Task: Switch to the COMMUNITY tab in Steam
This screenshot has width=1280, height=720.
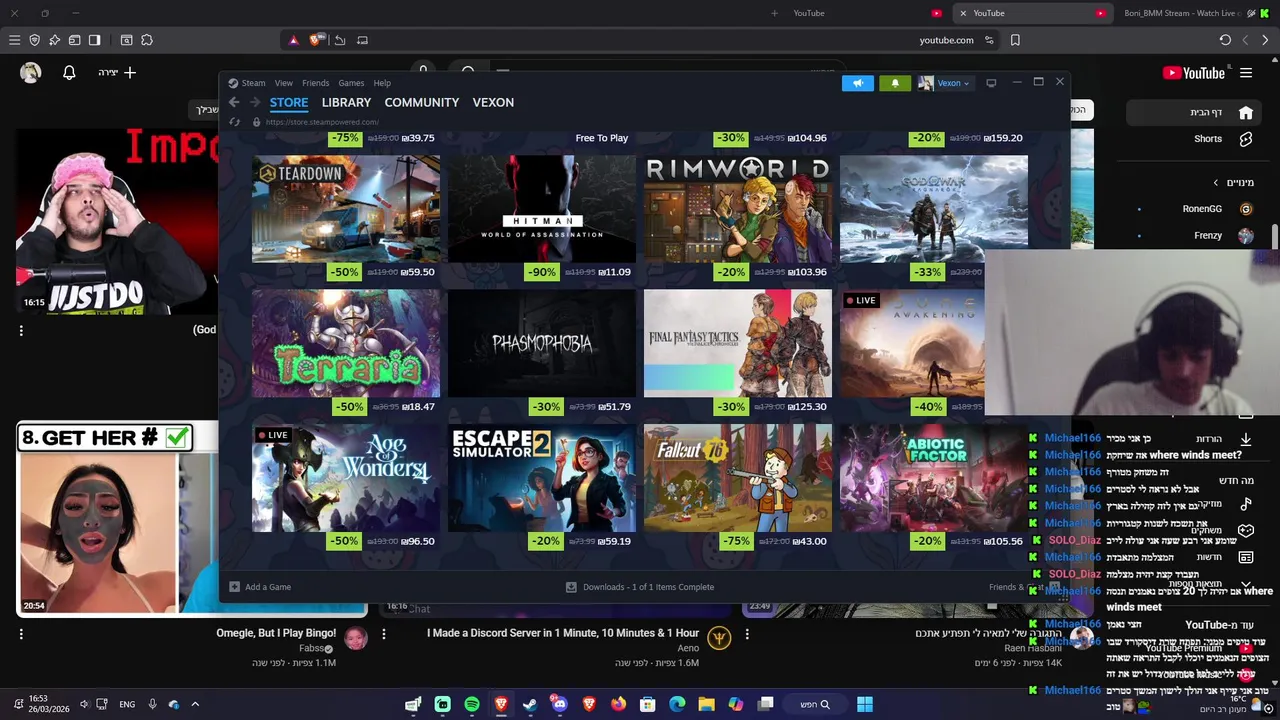Action: pyautogui.click(x=422, y=102)
